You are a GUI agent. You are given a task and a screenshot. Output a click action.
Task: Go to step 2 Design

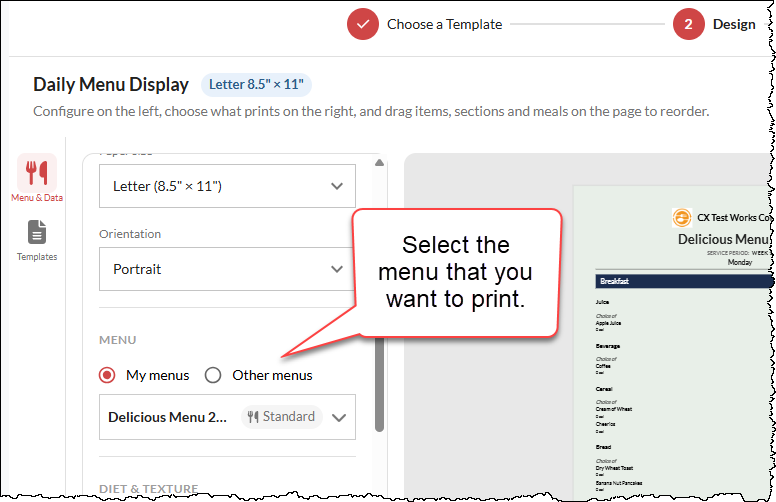click(688, 24)
